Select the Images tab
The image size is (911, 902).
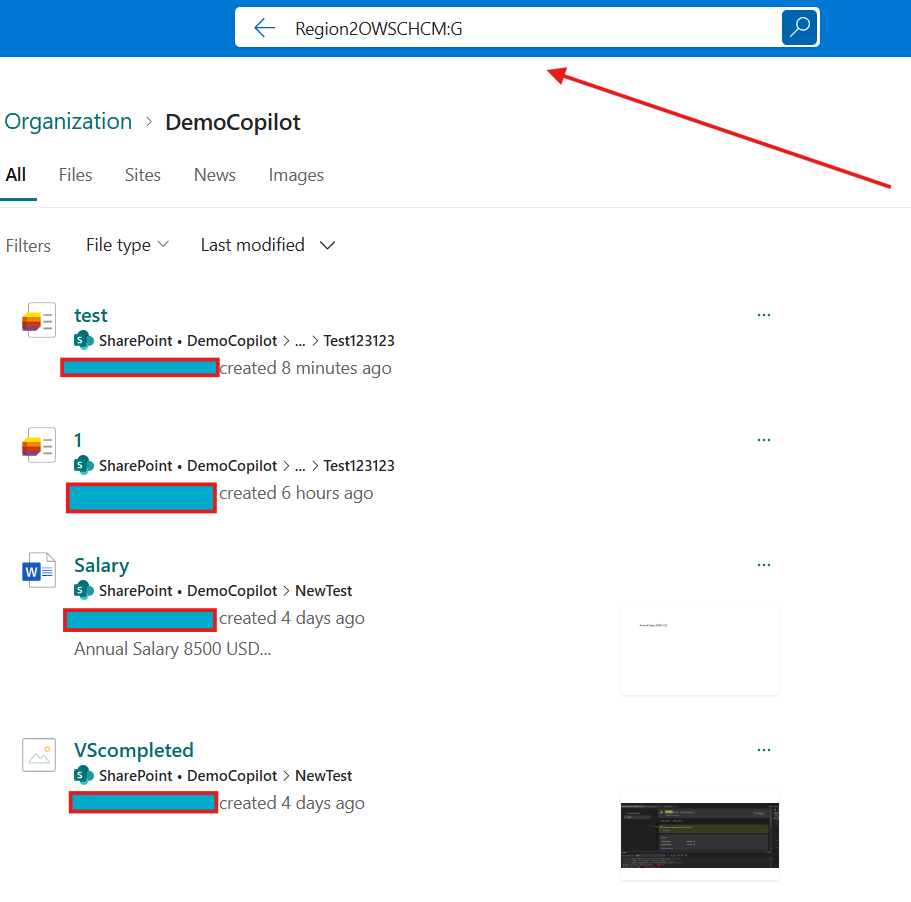coord(296,175)
